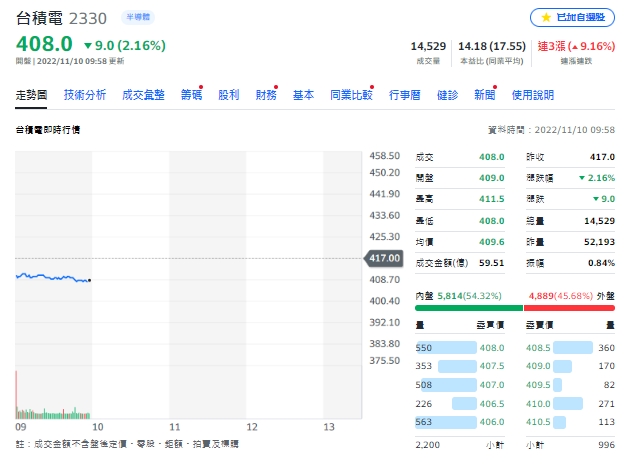Image resolution: width=631 pixels, height=467 pixels.
Task: Click the 已加自選股 watchlist button
Action: pyautogui.click(x=572, y=17)
